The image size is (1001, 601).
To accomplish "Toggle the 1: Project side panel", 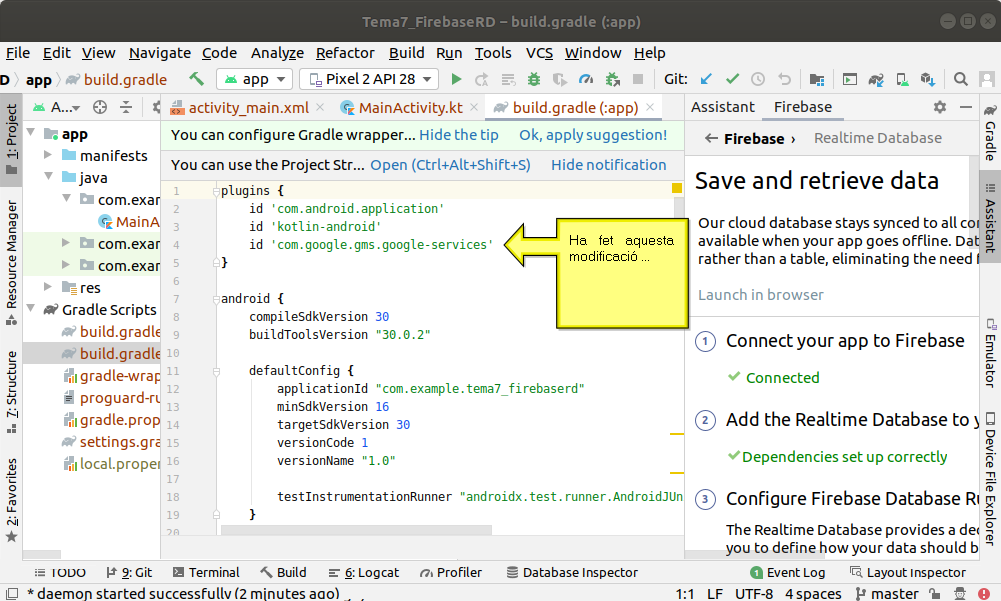I will click(11, 139).
